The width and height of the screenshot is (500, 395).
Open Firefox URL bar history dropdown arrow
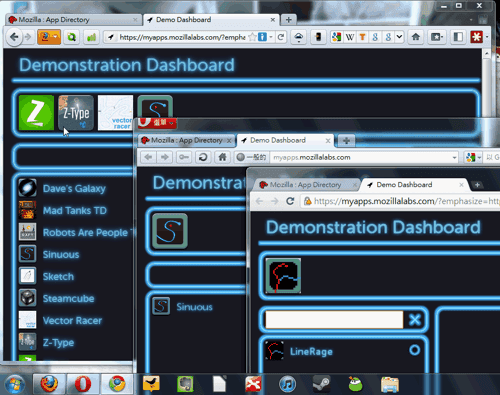tap(271, 37)
